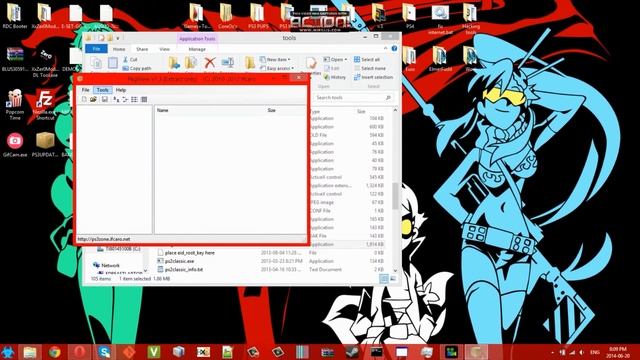Open the Tools menu in the PKG viewer

[102, 90]
